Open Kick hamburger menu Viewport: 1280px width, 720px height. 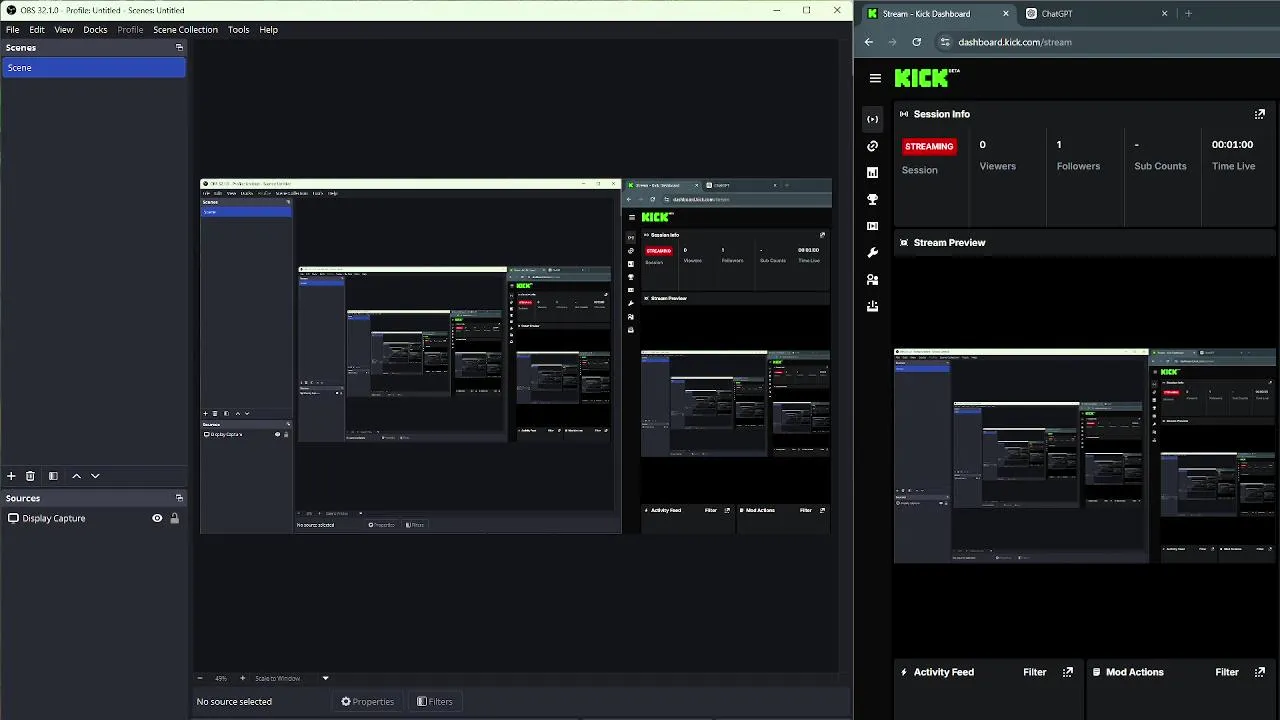point(875,78)
